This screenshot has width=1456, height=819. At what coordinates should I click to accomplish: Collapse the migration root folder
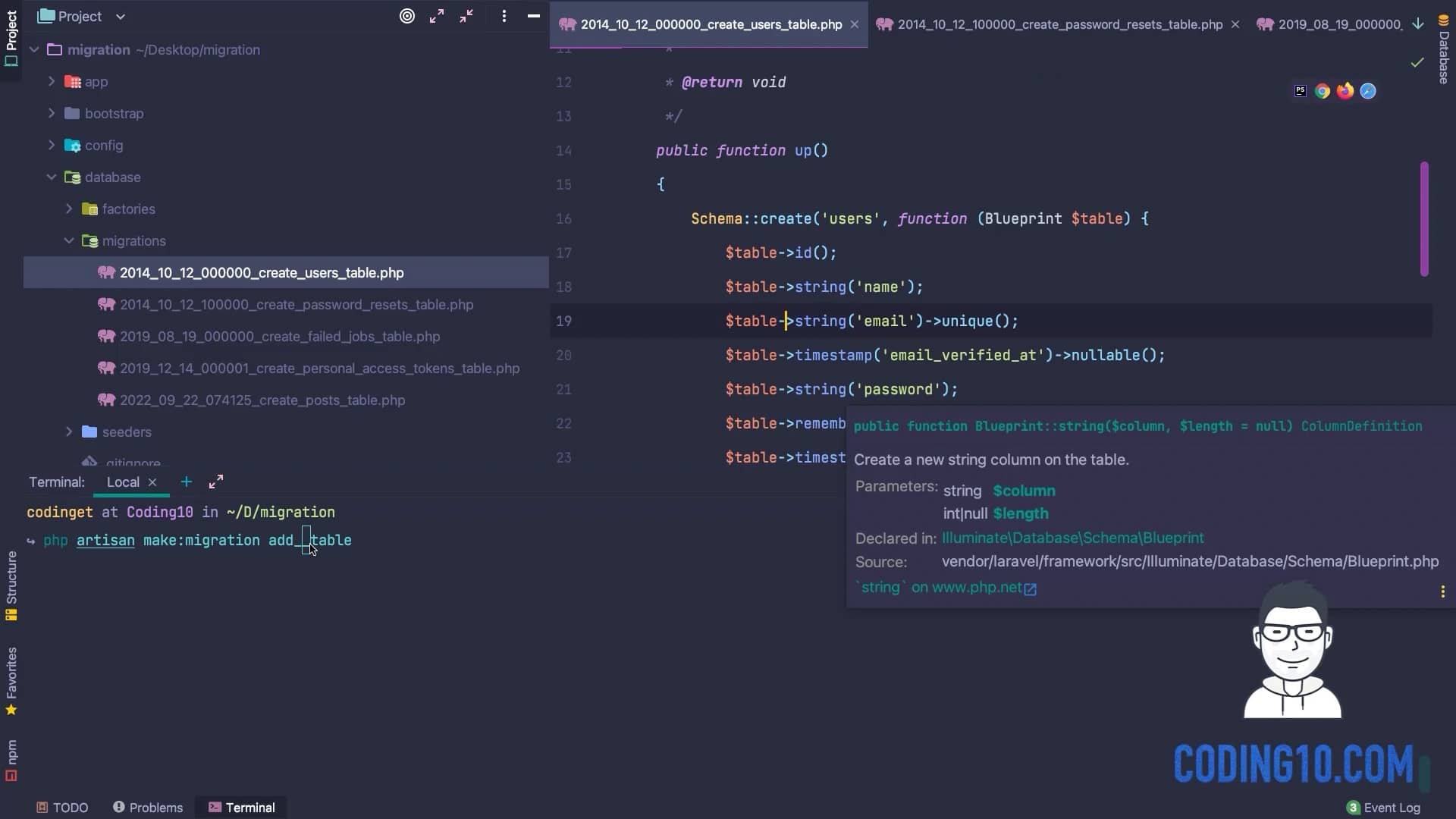click(x=34, y=50)
